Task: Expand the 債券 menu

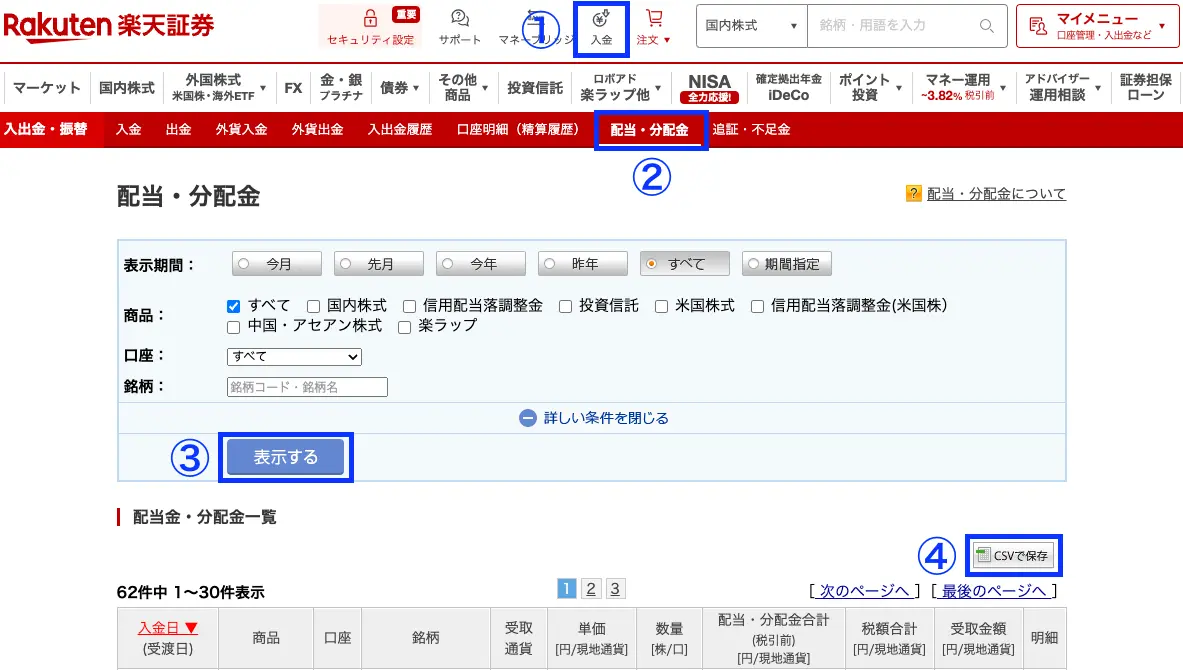Action: (400, 88)
